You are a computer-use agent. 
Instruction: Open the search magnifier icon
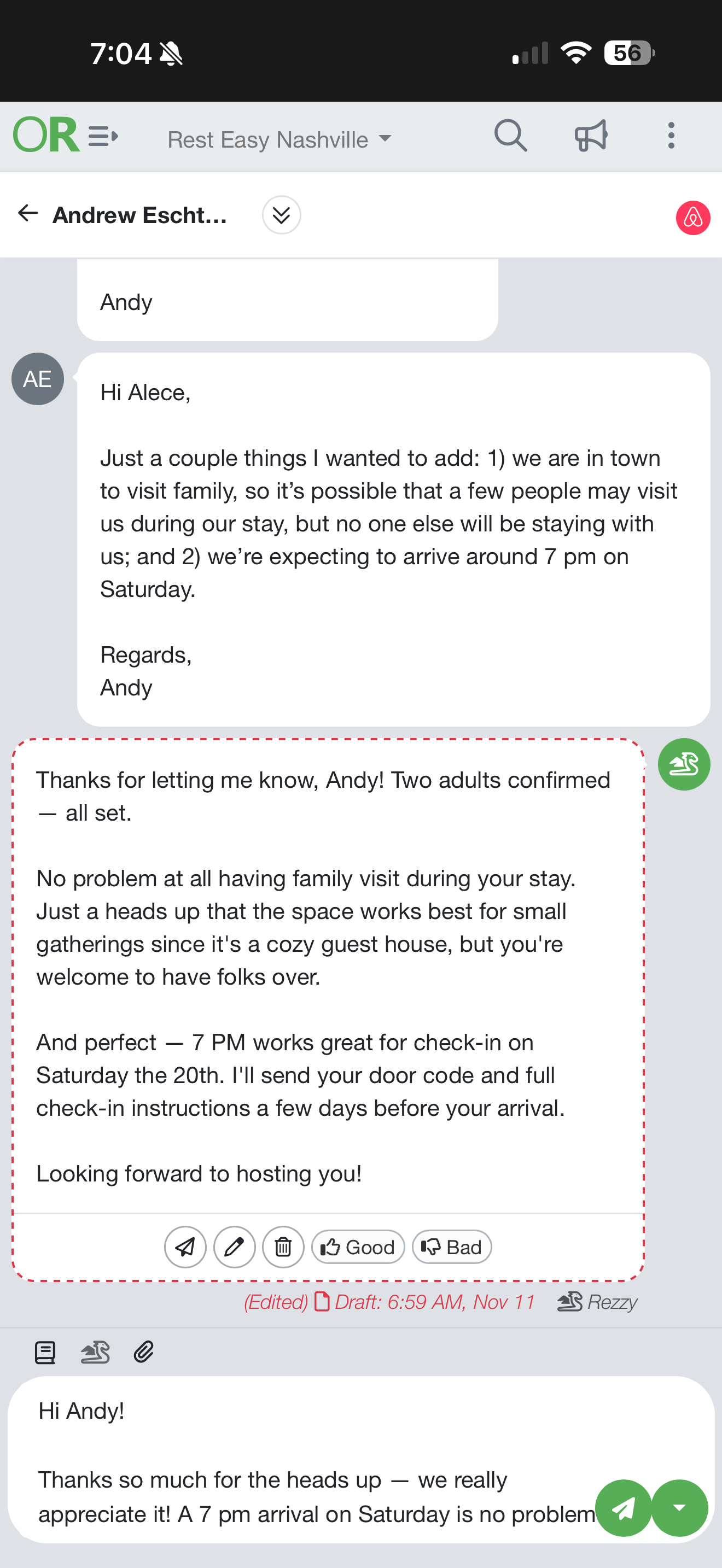click(x=510, y=136)
